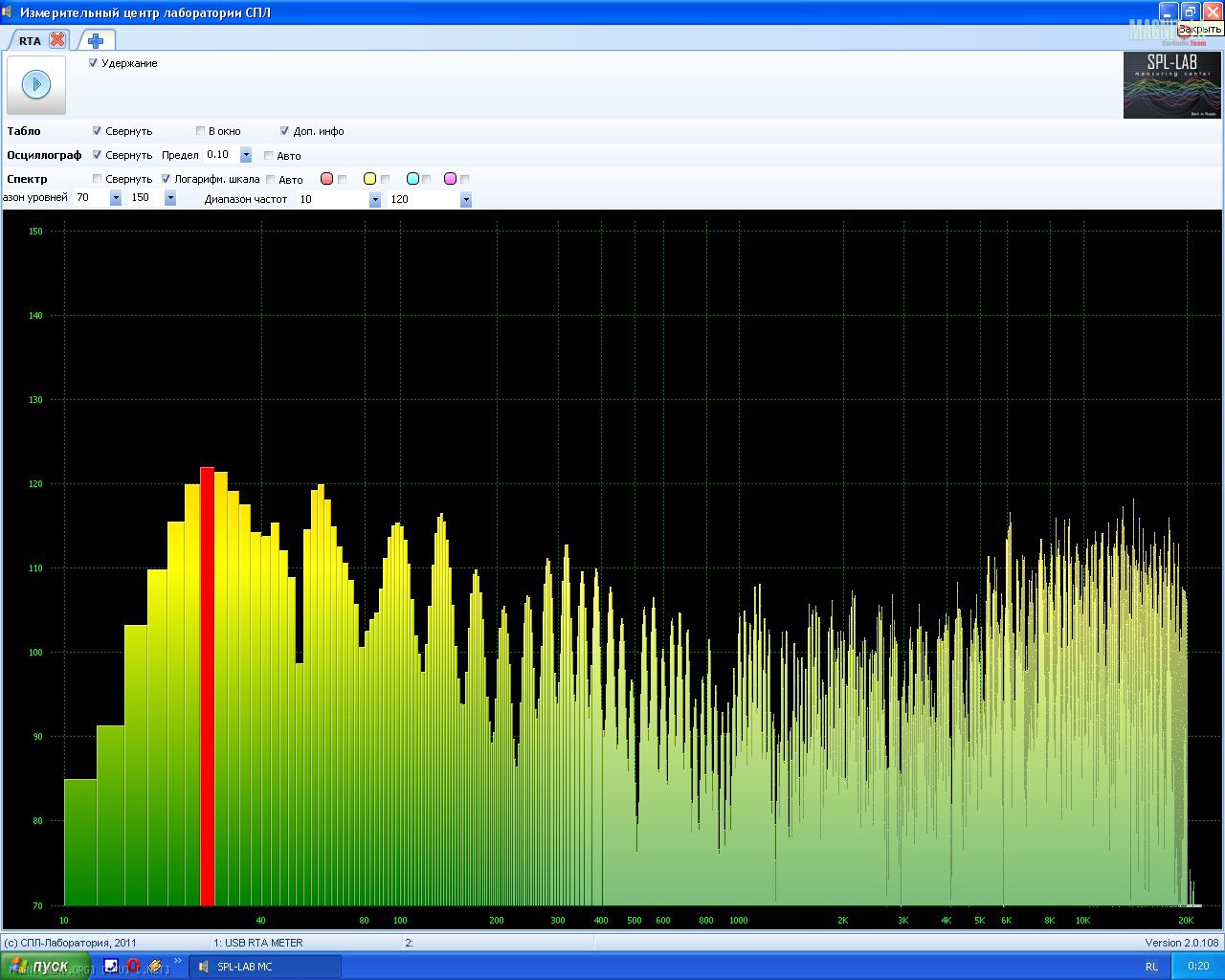The height and width of the screenshot is (980, 1225).
Task: Click the Opera icon in quick launch
Action: 133,966
